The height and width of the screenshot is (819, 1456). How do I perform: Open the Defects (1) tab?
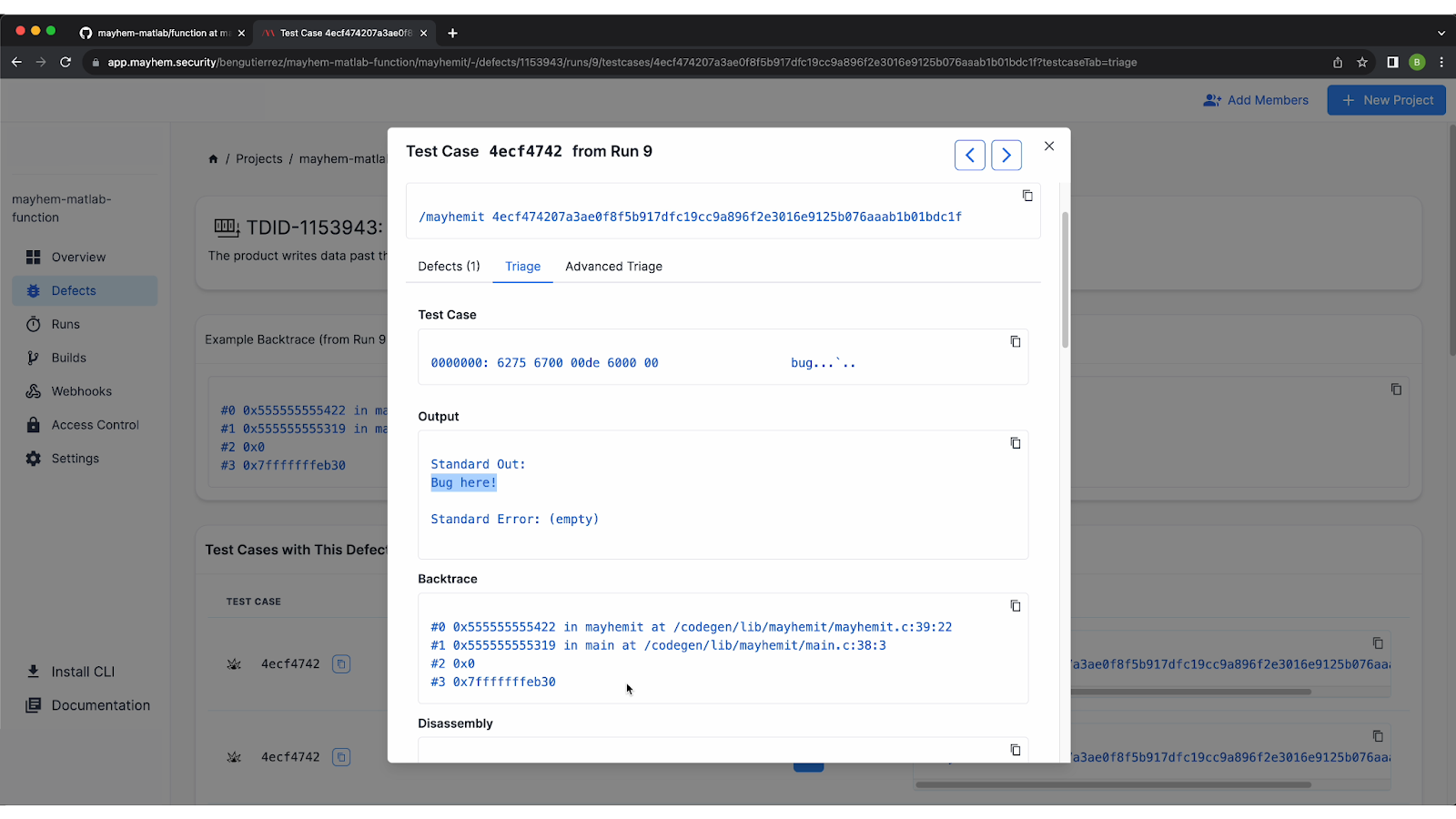click(x=449, y=267)
